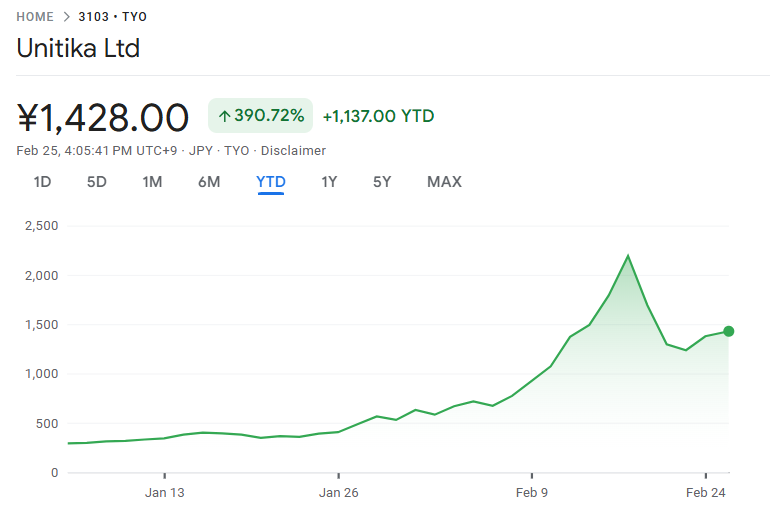The width and height of the screenshot is (770, 522).
Task: Show the MAX time range chart
Action: [444, 182]
